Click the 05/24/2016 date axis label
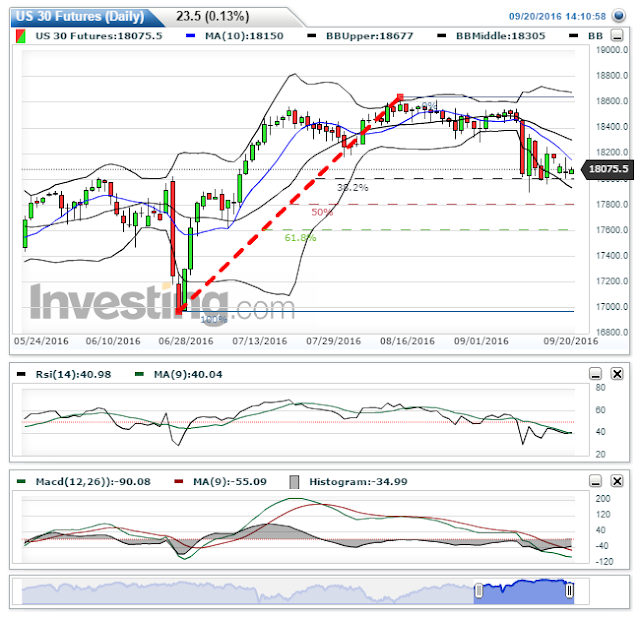The height and width of the screenshot is (617, 640). (41, 341)
